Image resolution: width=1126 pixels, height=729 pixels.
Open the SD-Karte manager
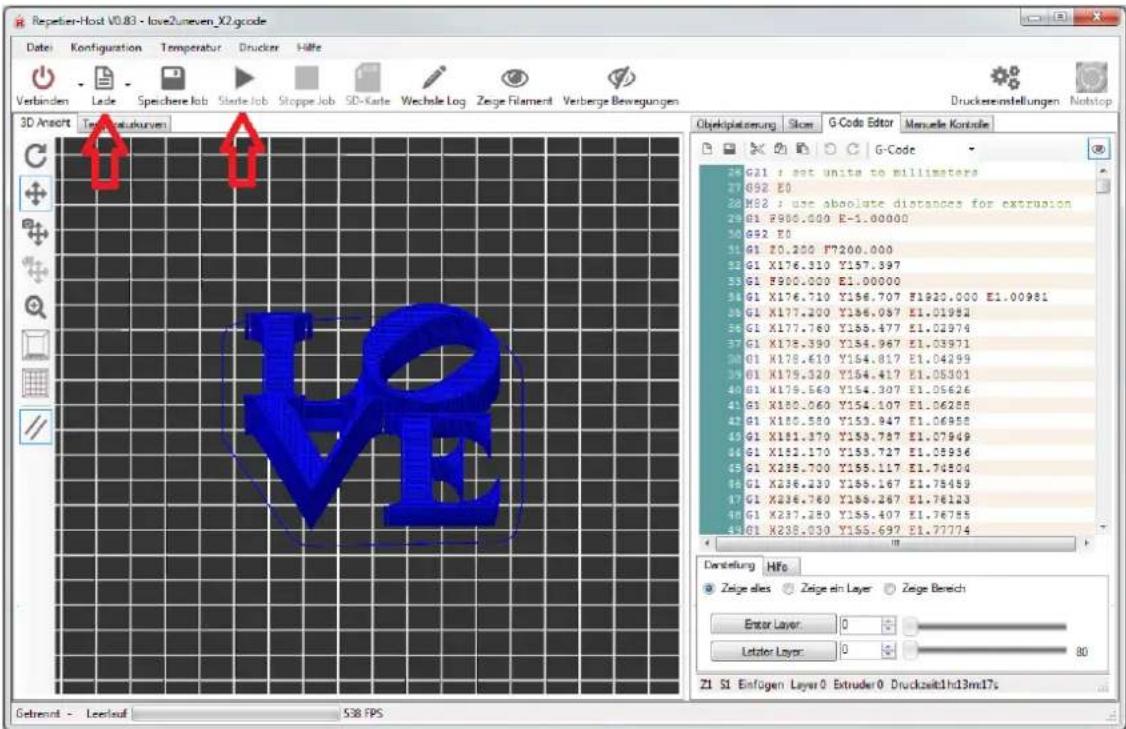pyautogui.click(x=368, y=86)
